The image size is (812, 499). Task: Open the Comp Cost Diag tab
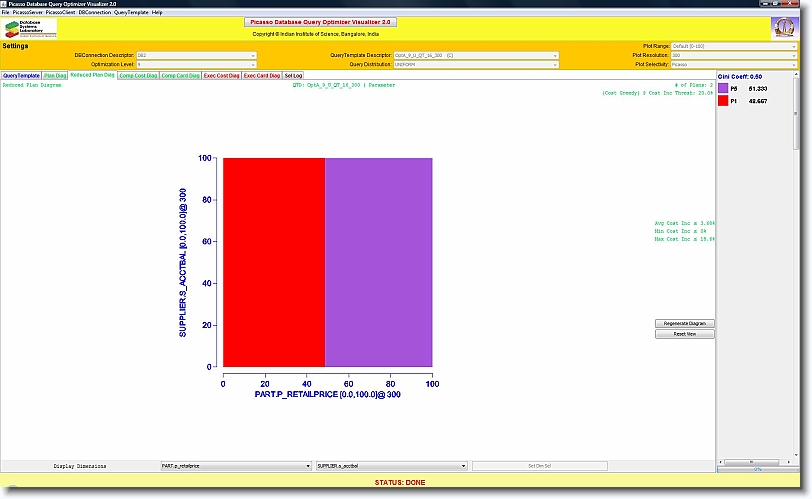pos(137,75)
